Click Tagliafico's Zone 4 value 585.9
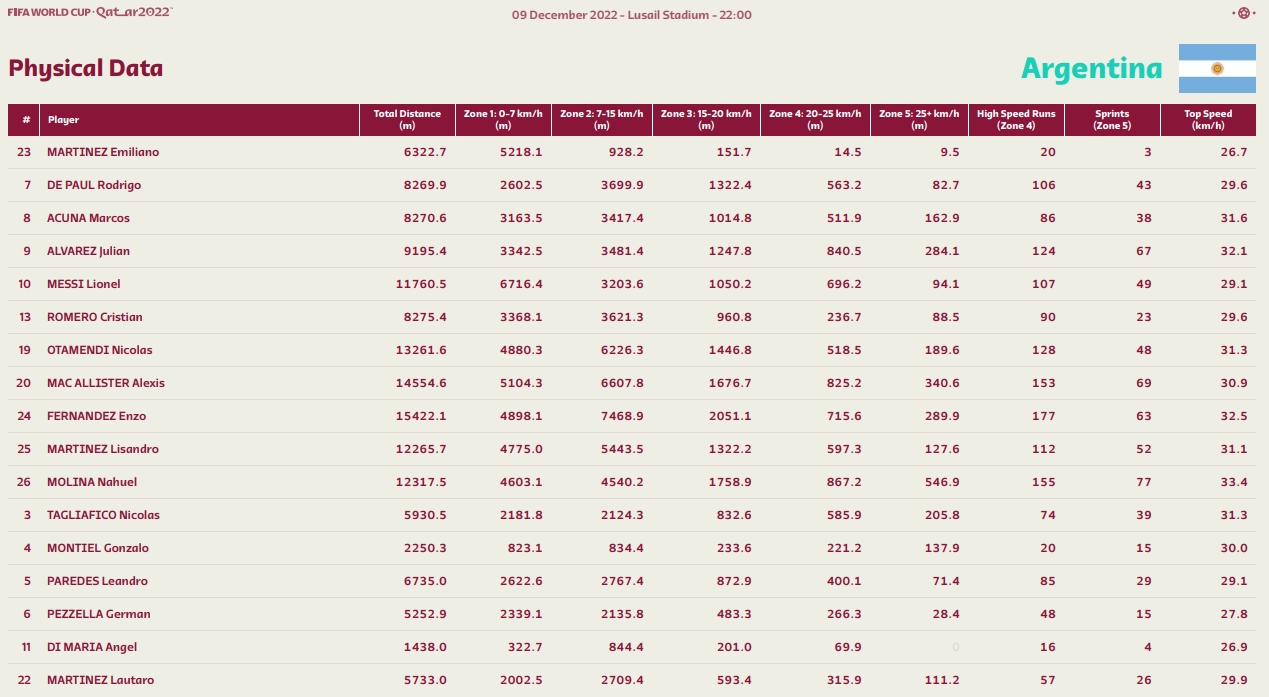Viewport: 1269px width, 697px height. click(844, 515)
